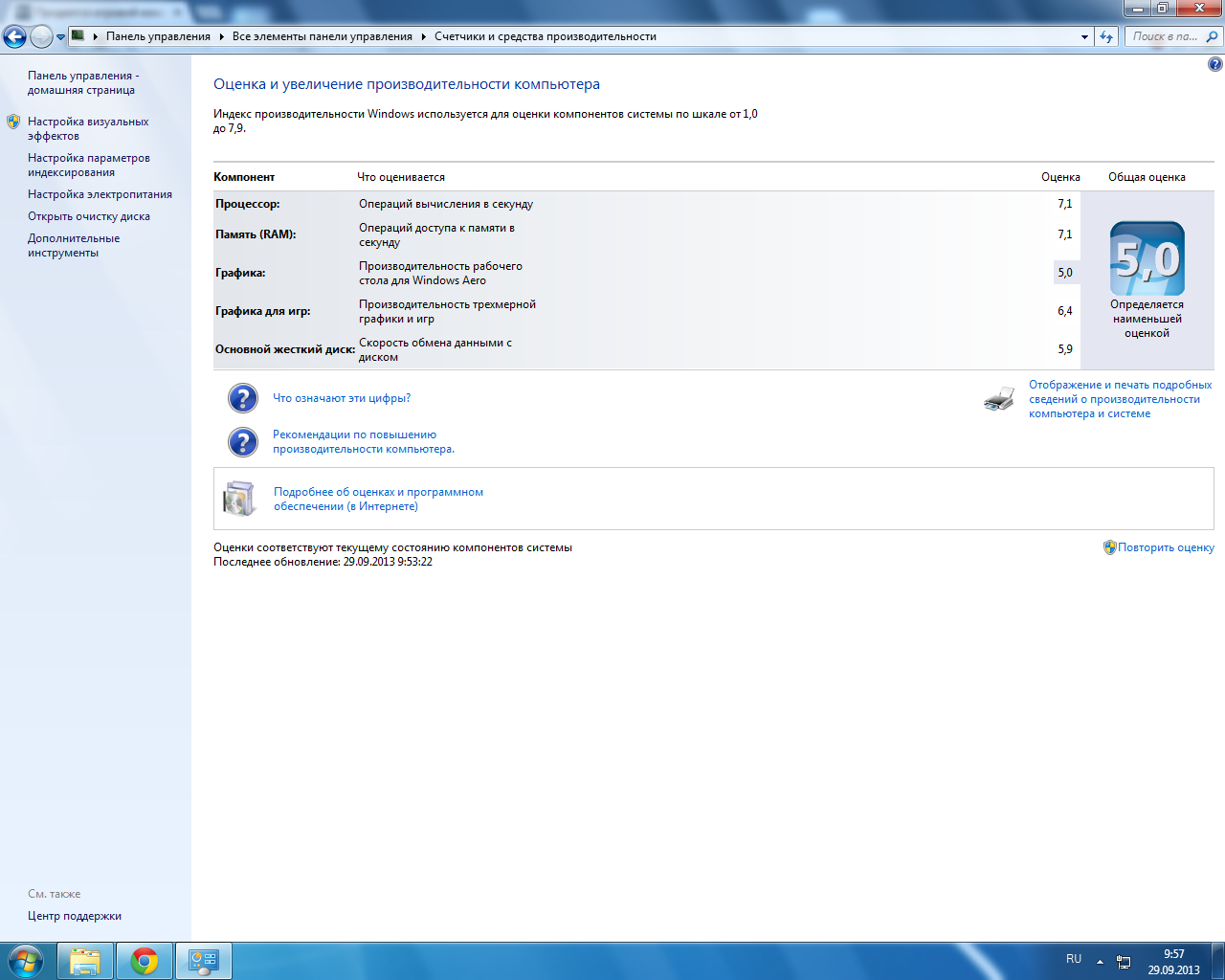Click the Графика: row label

[x=240, y=273]
